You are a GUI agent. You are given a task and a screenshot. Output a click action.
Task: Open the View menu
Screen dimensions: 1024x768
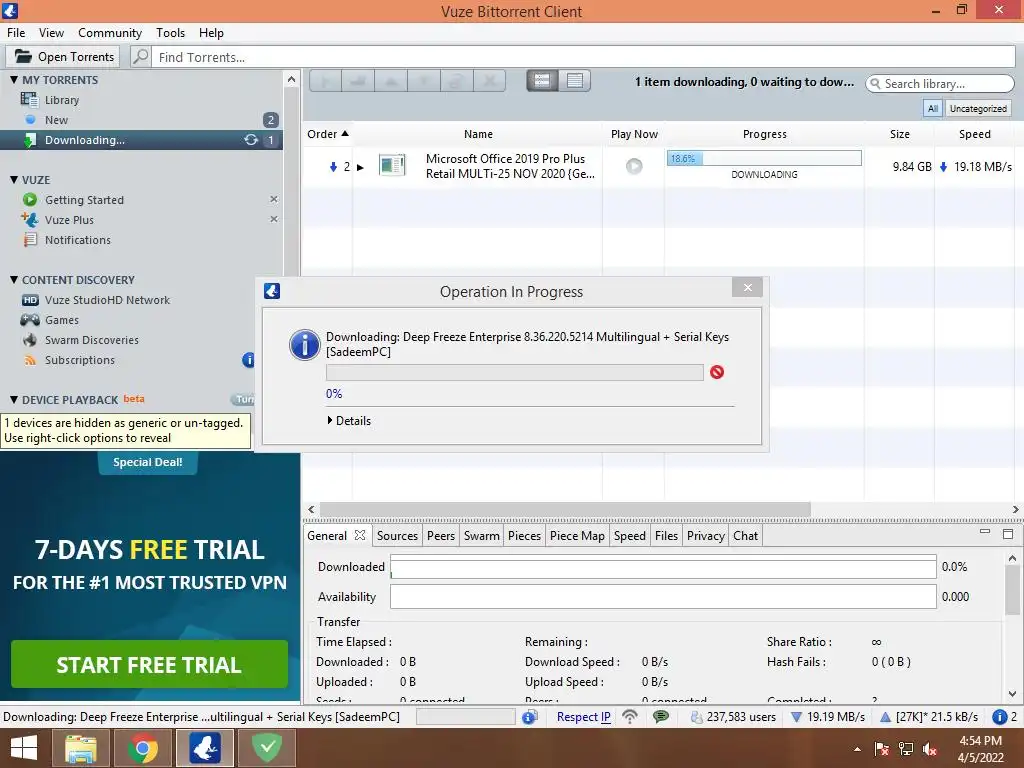[51, 33]
